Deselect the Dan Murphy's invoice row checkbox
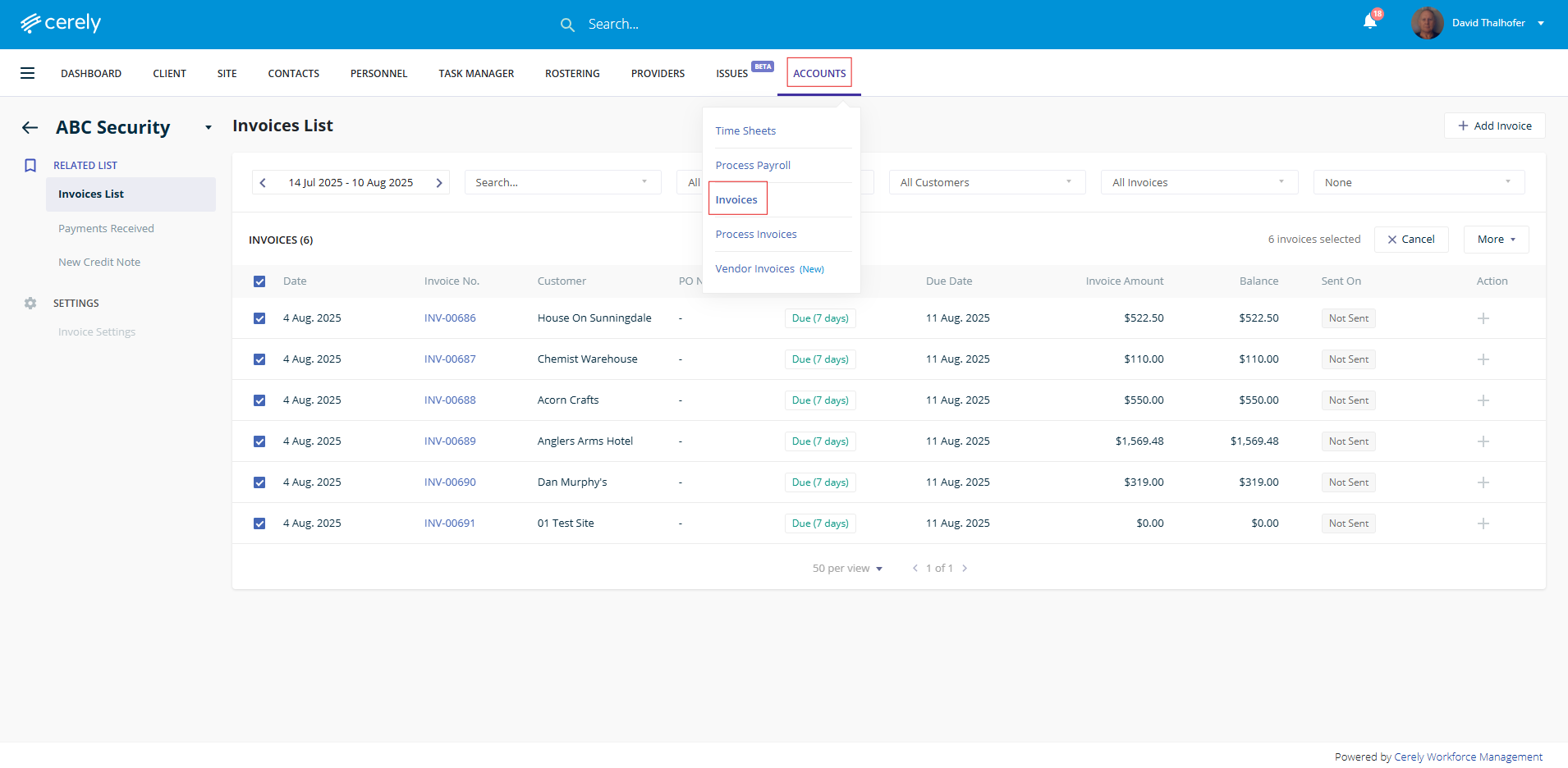Image resolution: width=1568 pixels, height=768 pixels. pyautogui.click(x=259, y=482)
